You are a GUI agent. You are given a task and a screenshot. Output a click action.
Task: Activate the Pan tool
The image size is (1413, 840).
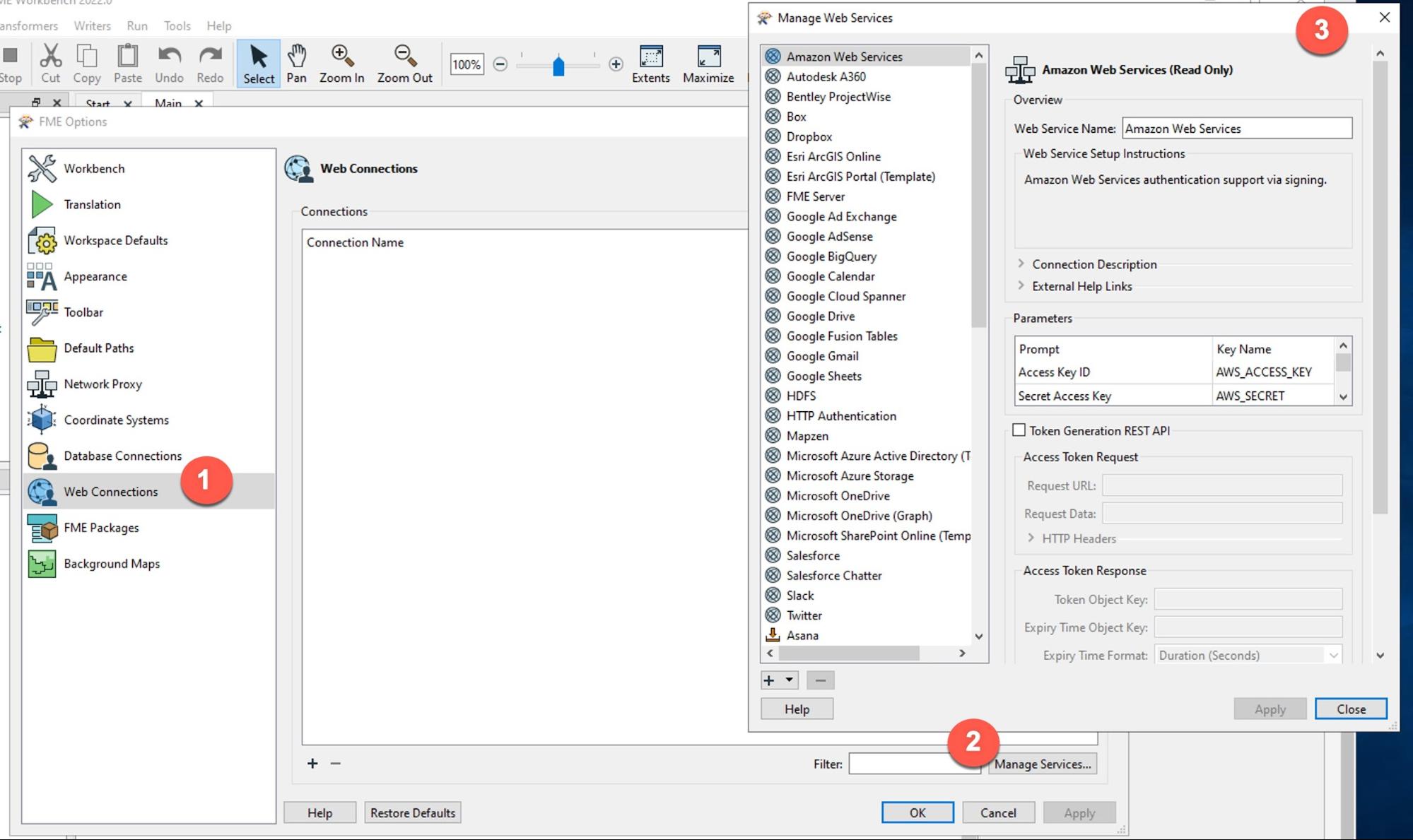[x=297, y=62]
